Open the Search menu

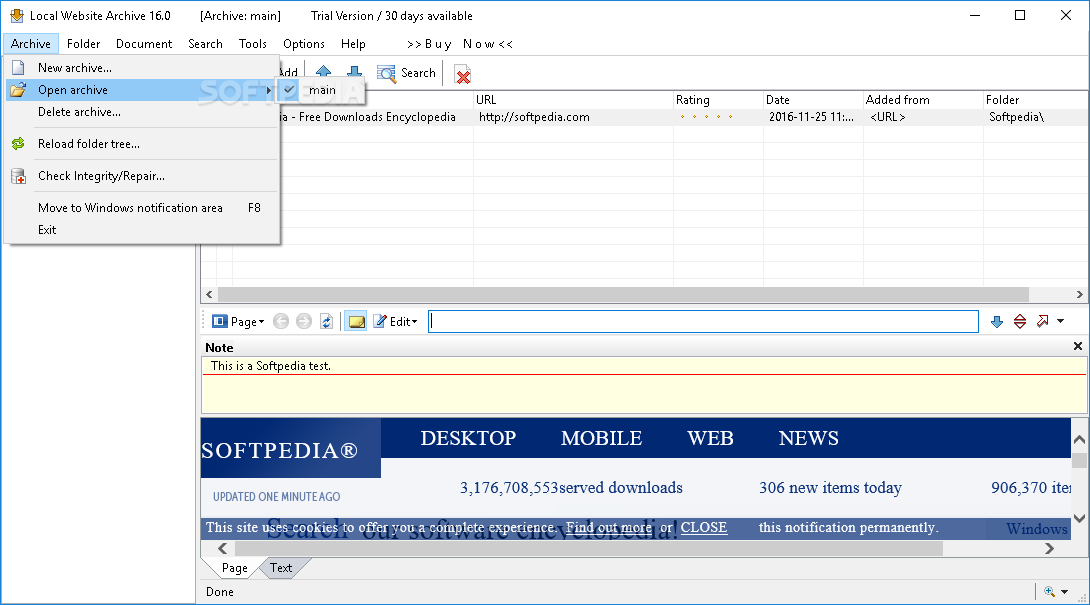point(205,44)
